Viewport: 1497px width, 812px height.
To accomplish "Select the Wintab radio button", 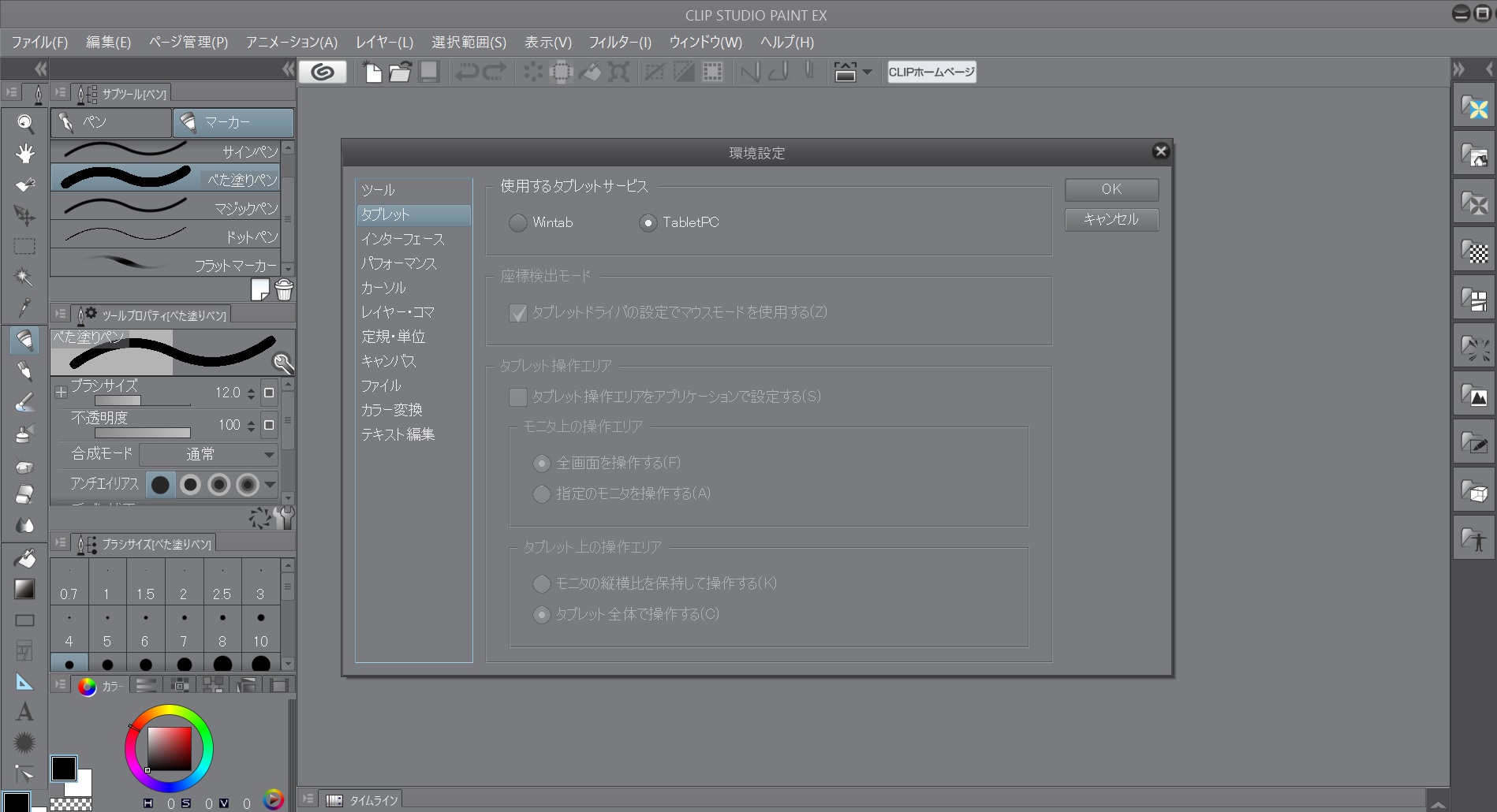I will pos(518,223).
